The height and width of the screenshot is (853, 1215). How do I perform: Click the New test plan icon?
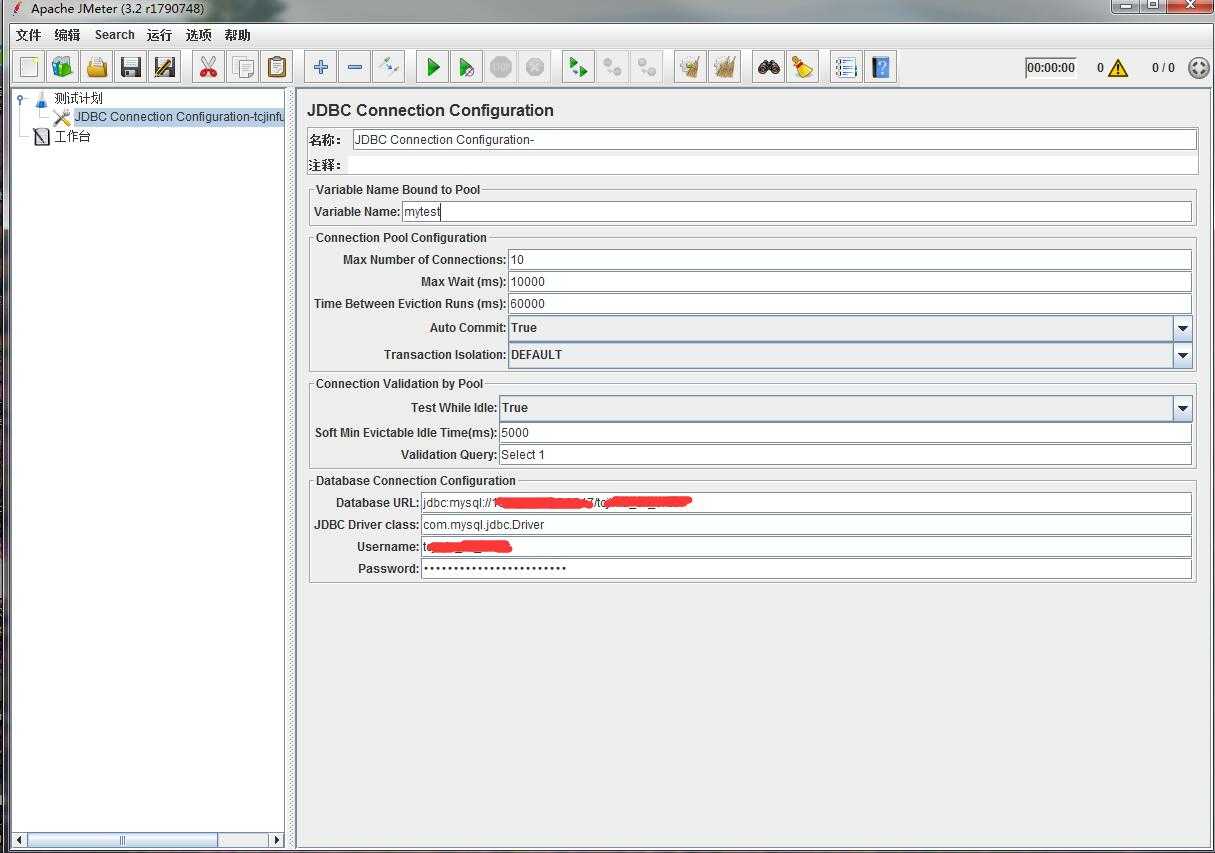[29, 67]
